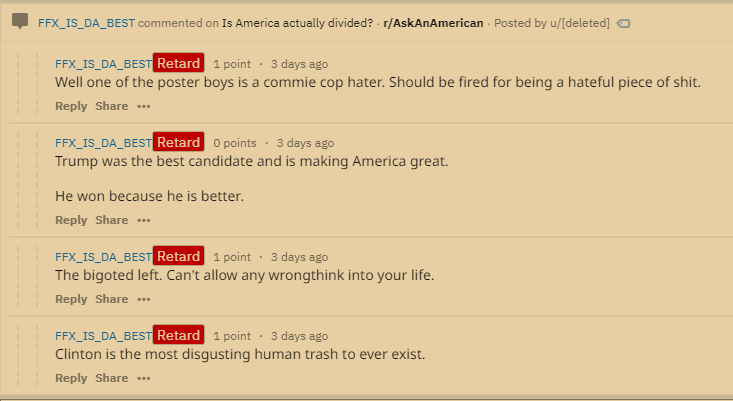Open the three-dot menu on the Trump comment
The width and height of the screenshot is (733, 401).
click(x=144, y=221)
